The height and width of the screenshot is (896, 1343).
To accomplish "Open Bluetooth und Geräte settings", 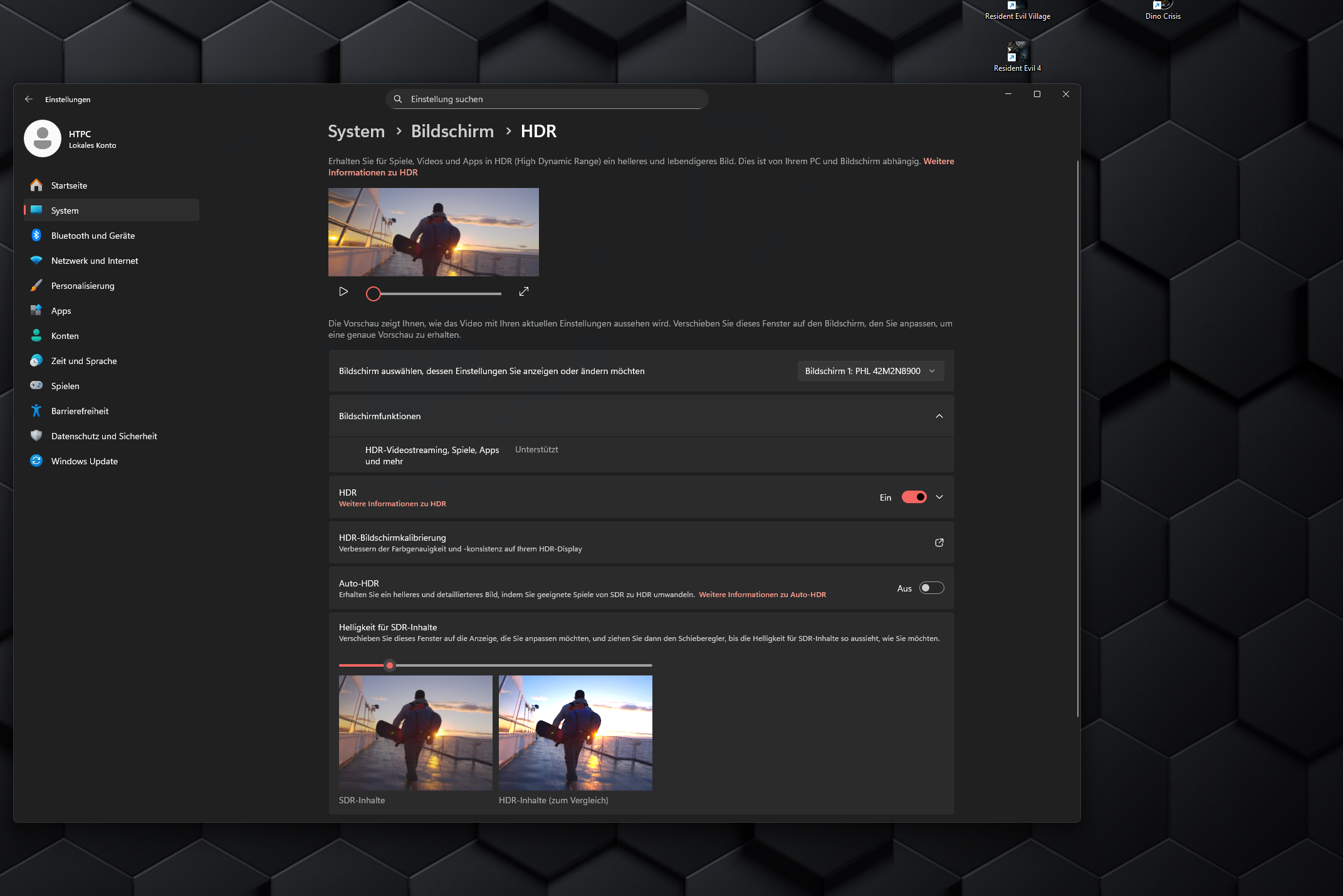I will pos(93,236).
